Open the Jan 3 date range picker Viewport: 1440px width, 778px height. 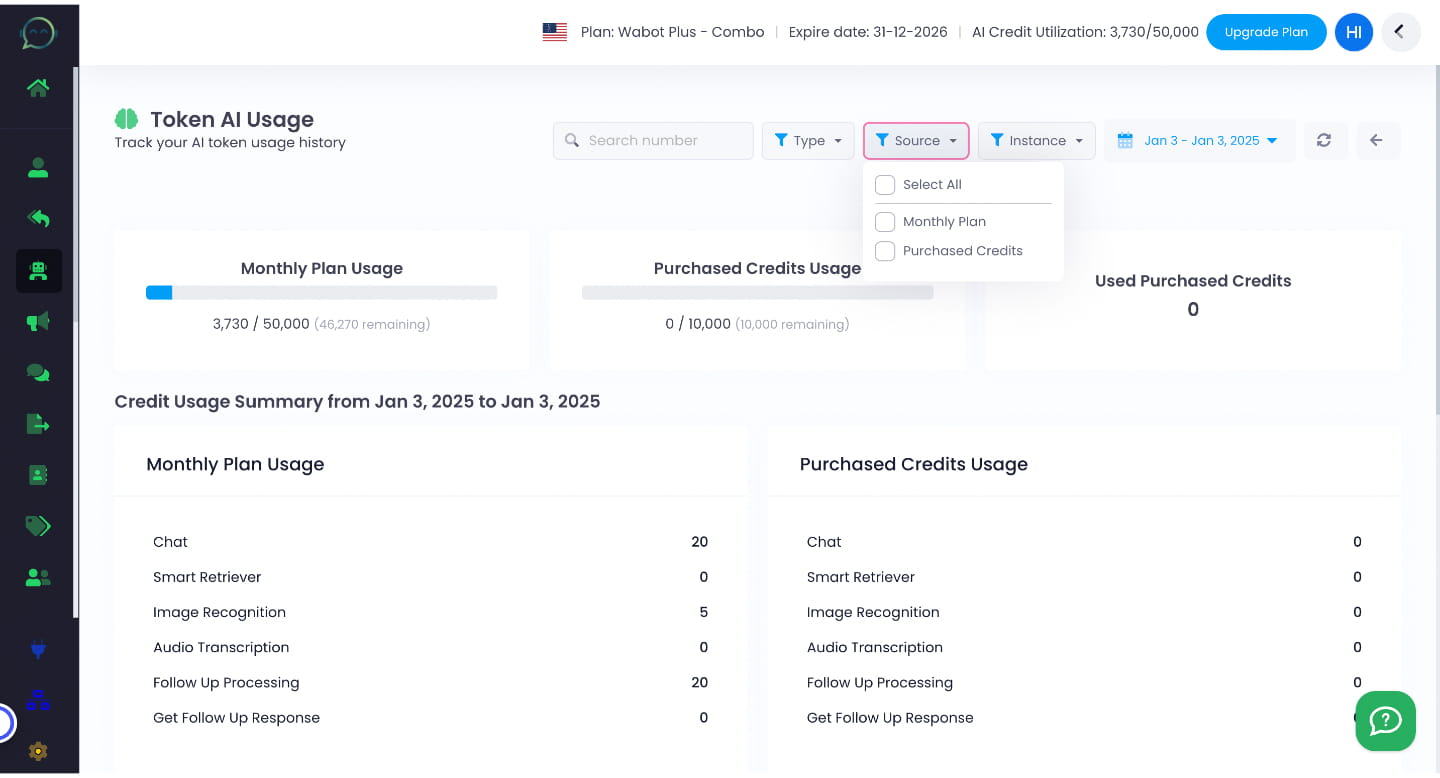[1198, 141]
